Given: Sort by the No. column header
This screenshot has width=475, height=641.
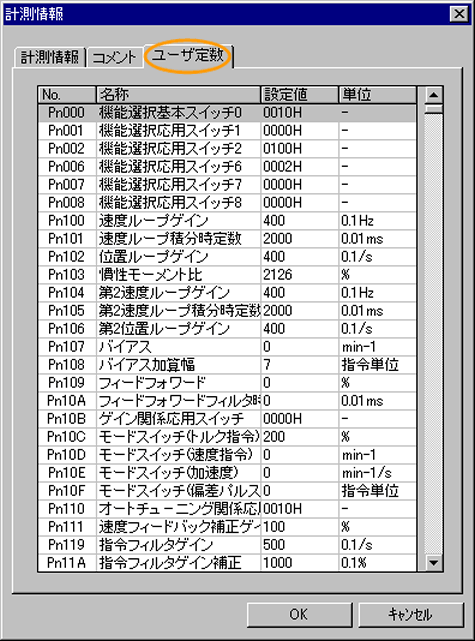Looking at the screenshot, I should tap(67, 95).
